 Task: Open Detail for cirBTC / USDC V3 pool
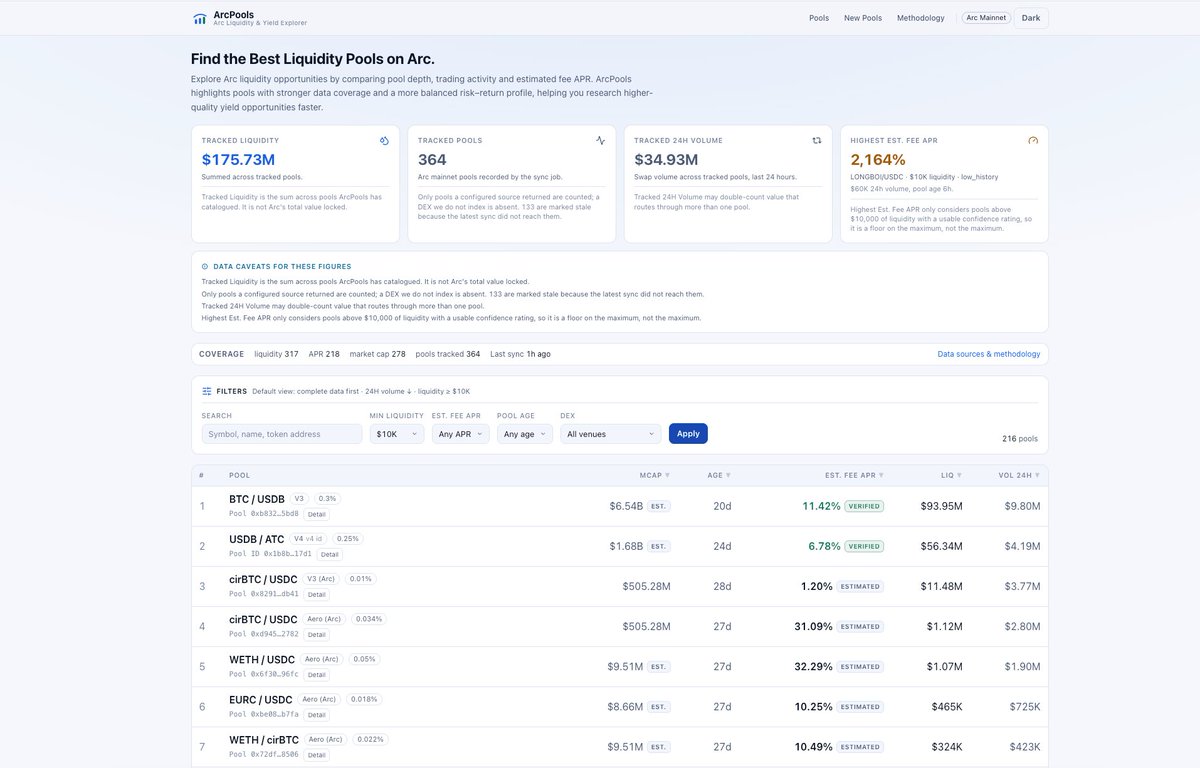(x=316, y=594)
